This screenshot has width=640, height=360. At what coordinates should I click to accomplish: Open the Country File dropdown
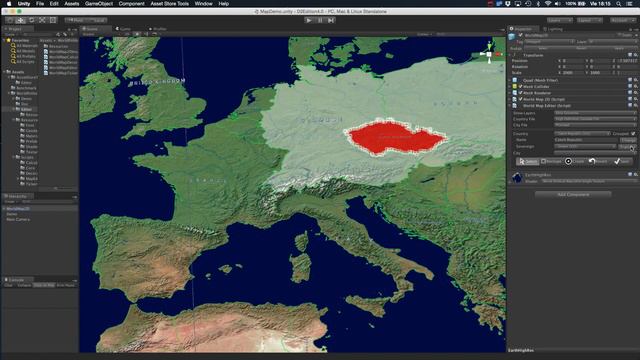(x=595, y=119)
